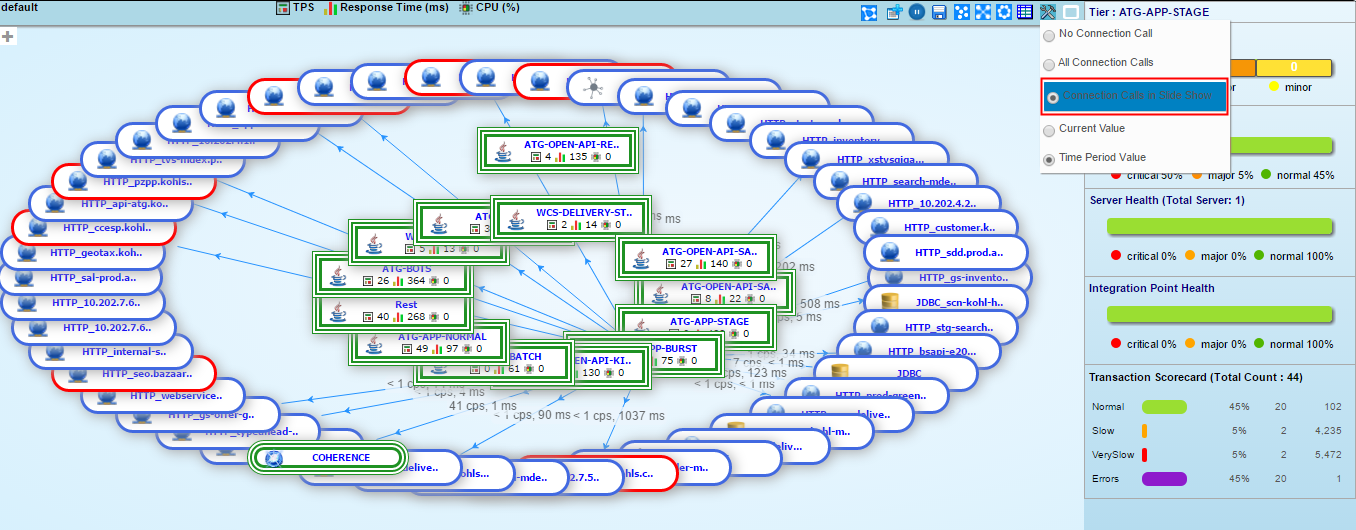Viewport: 1356px width, 530px height.
Task: Click the blank rectangle icon in toolbar
Action: [1071, 12]
